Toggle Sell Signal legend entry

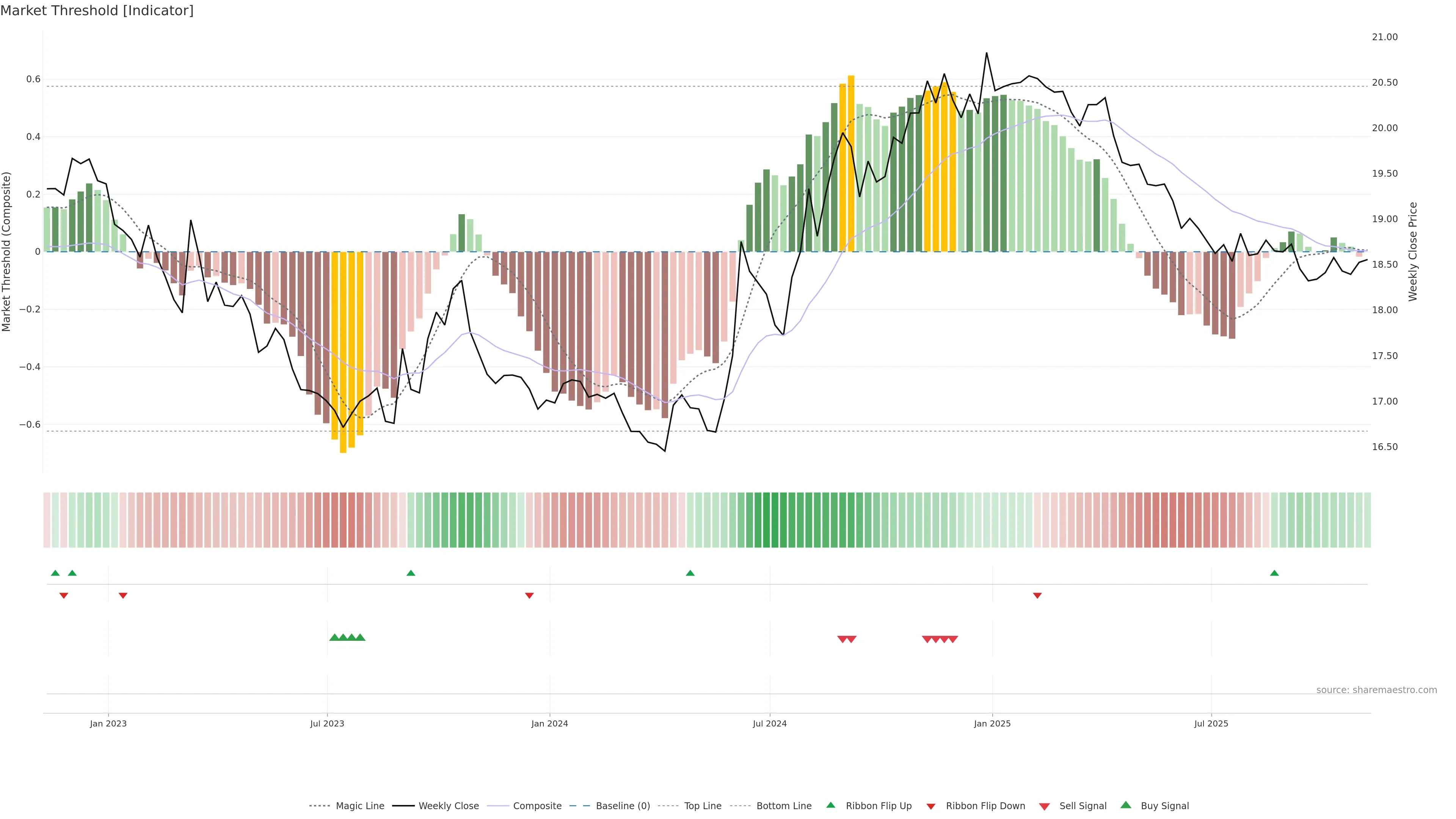[1083, 806]
